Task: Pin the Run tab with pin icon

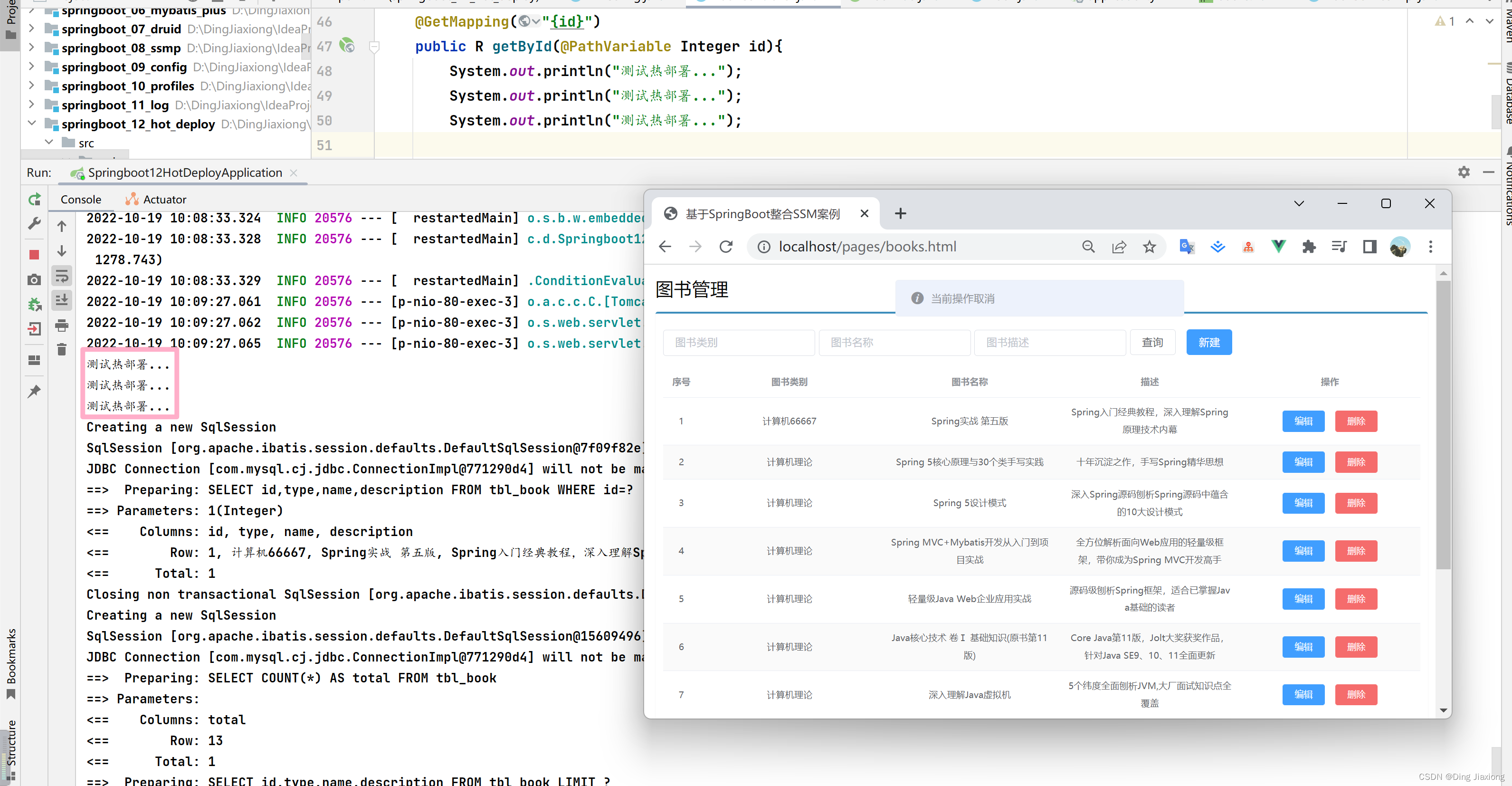Action: [x=35, y=391]
